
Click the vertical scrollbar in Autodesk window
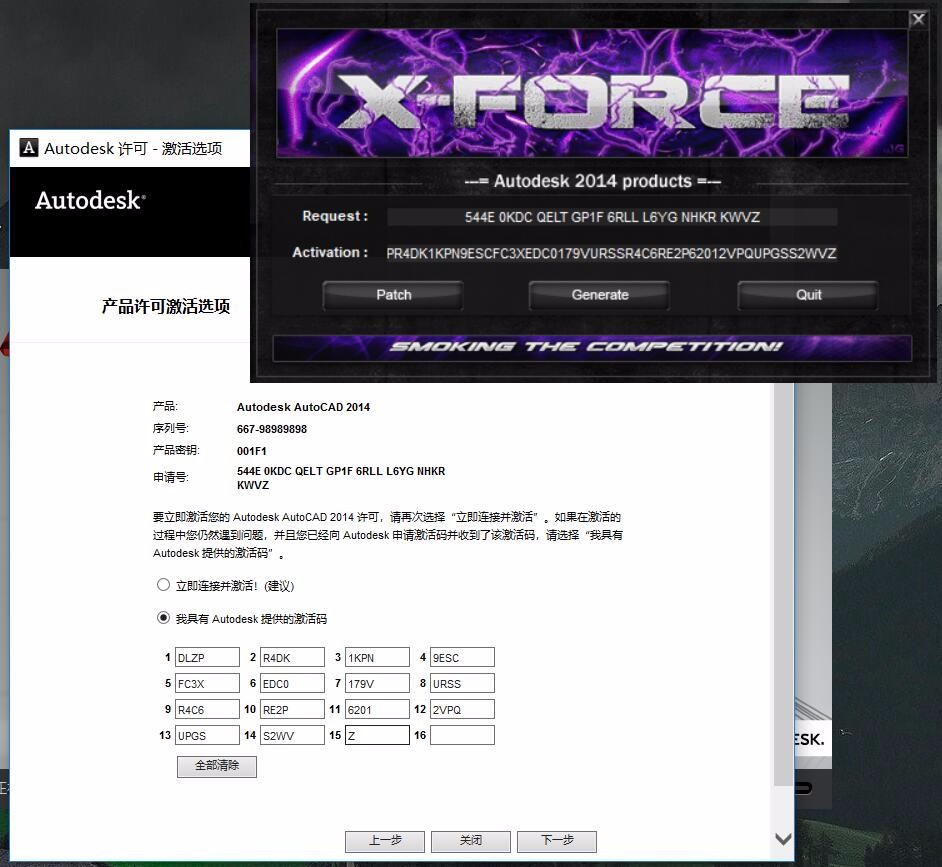[783, 586]
